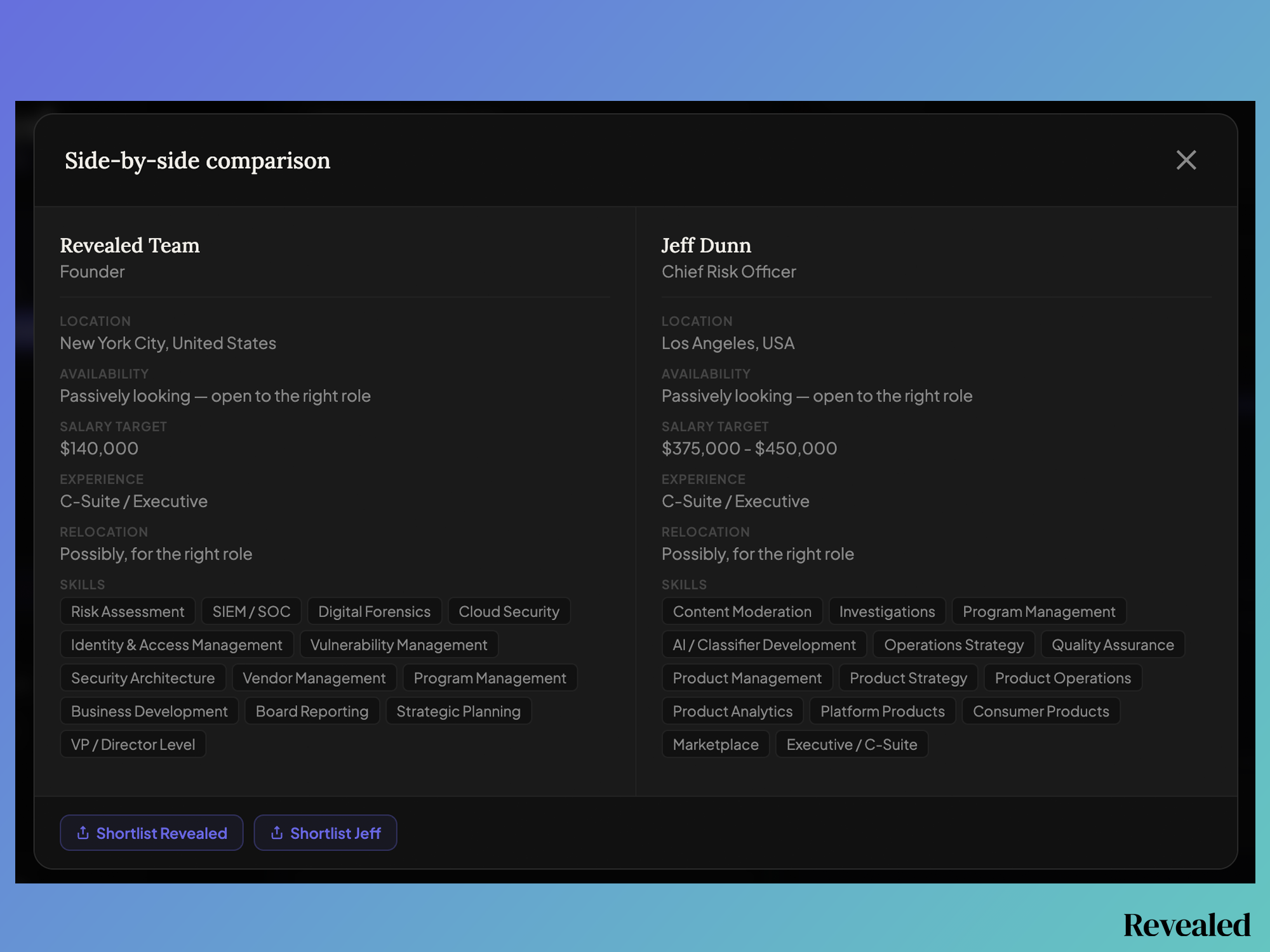Click the $375,000 - $450,000 salary range

click(x=749, y=449)
